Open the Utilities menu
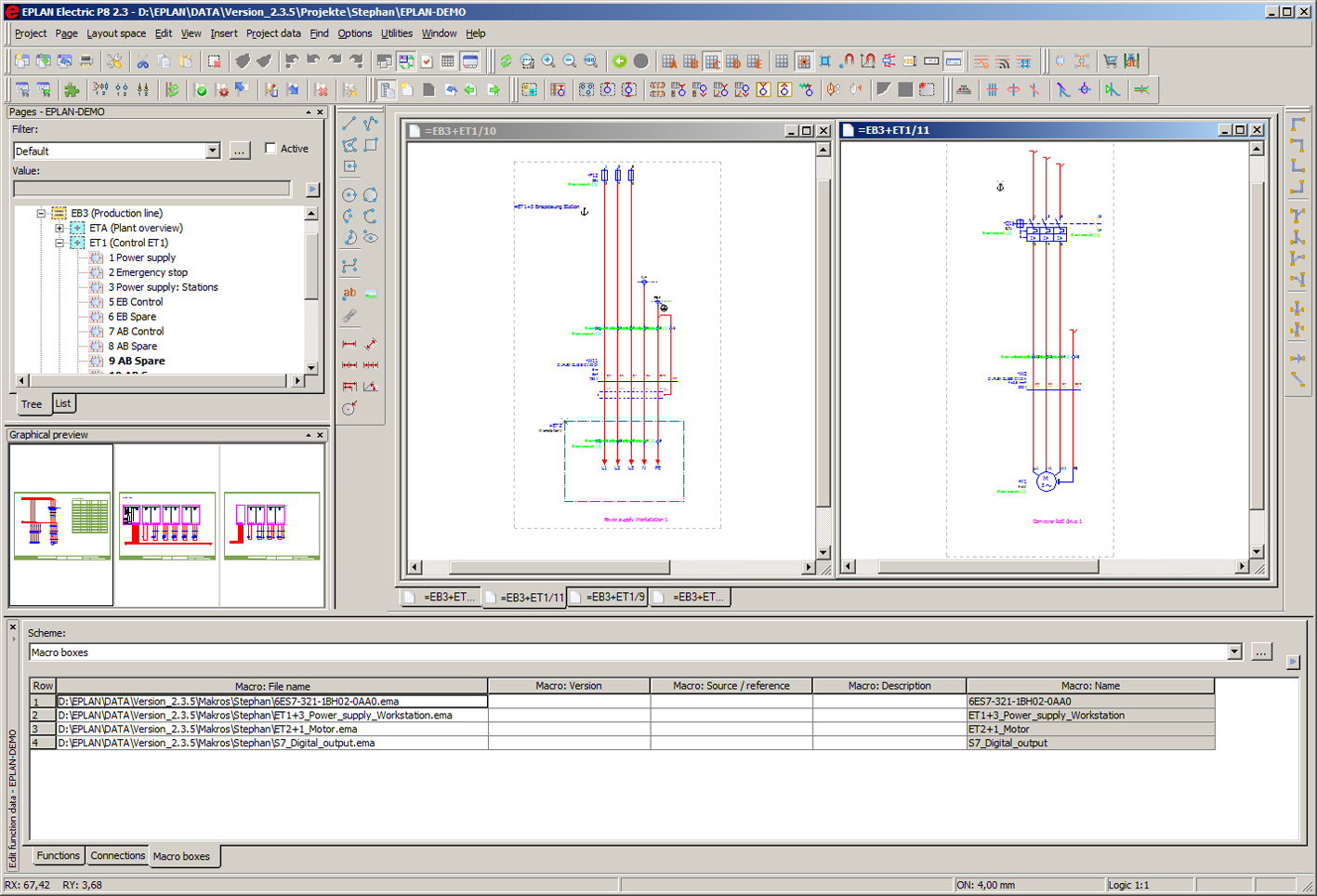1317x896 pixels. [396, 33]
